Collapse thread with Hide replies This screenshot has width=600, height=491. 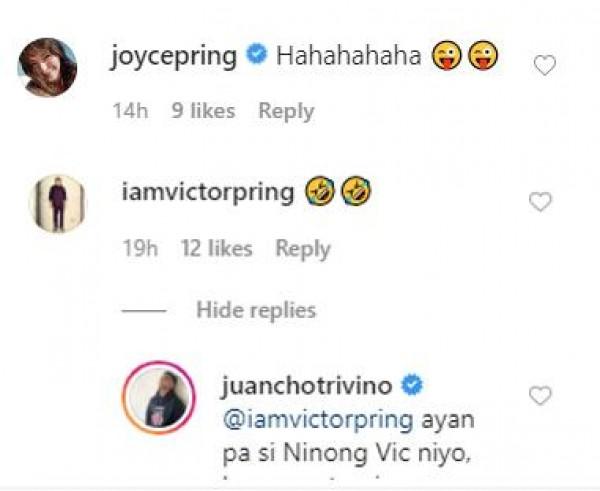click(x=256, y=310)
